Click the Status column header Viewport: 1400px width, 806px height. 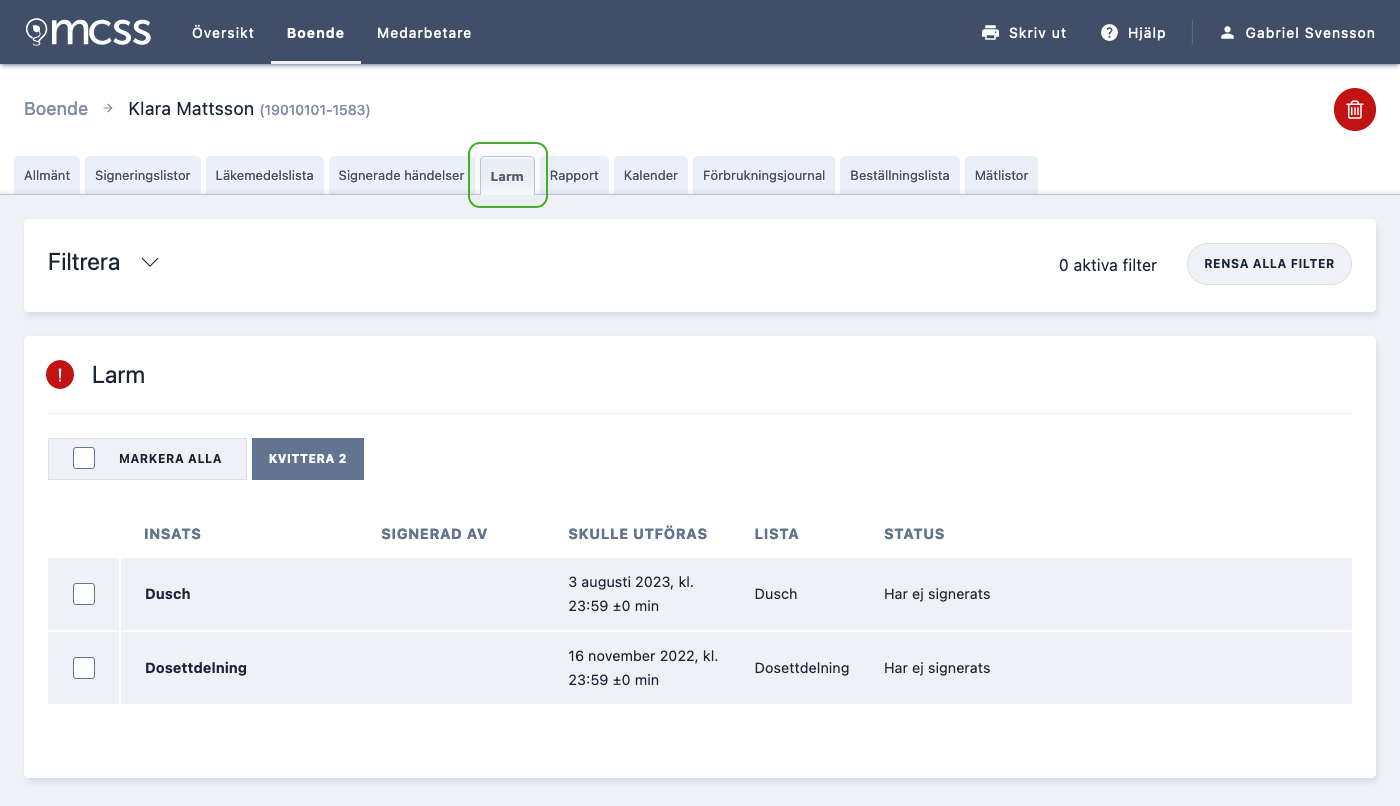click(914, 534)
